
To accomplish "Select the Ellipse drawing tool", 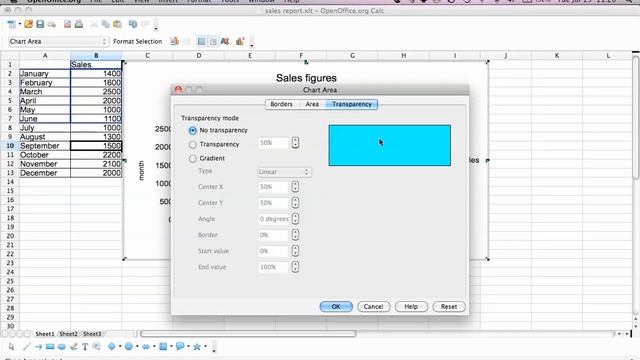I will coord(62,347).
